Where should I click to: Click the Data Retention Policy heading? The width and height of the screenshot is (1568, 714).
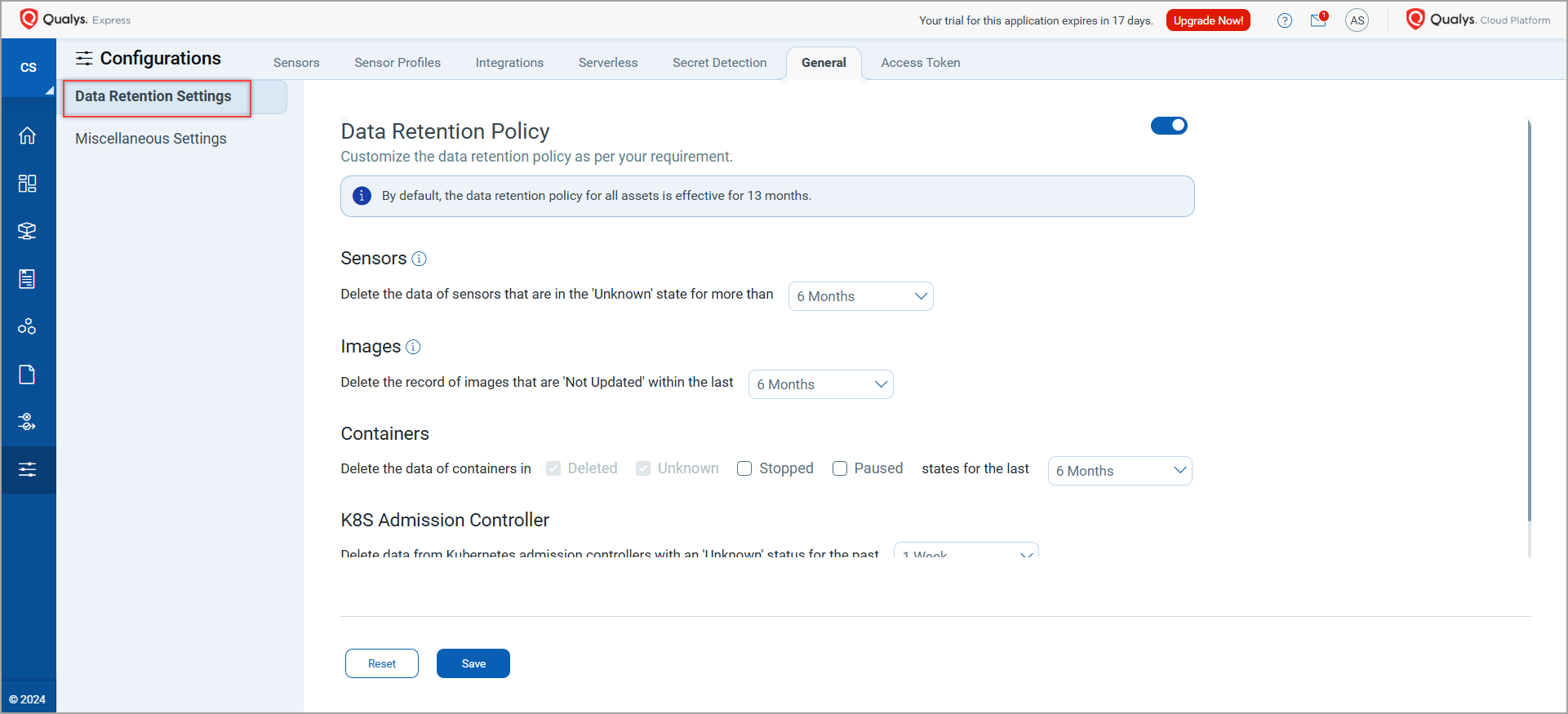[x=445, y=131]
